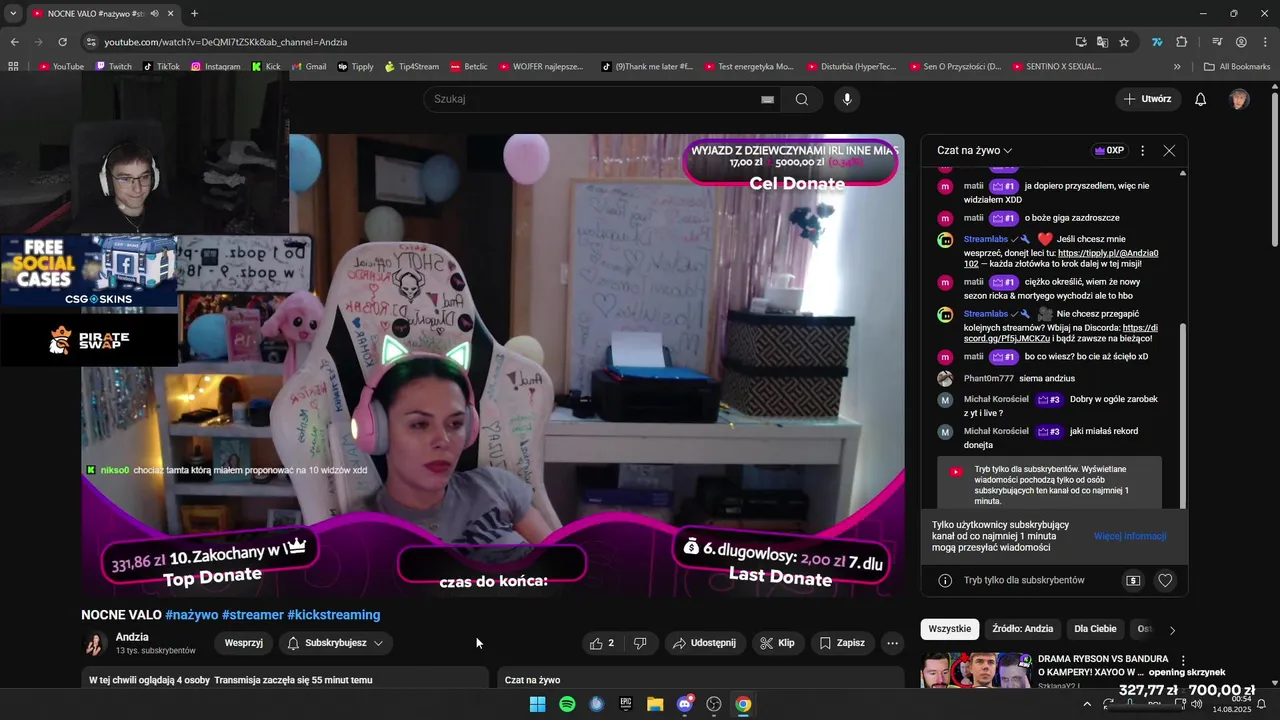The height and width of the screenshot is (720, 1280).
Task: Open File Explorer from the taskbar
Action: click(x=655, y=704)
